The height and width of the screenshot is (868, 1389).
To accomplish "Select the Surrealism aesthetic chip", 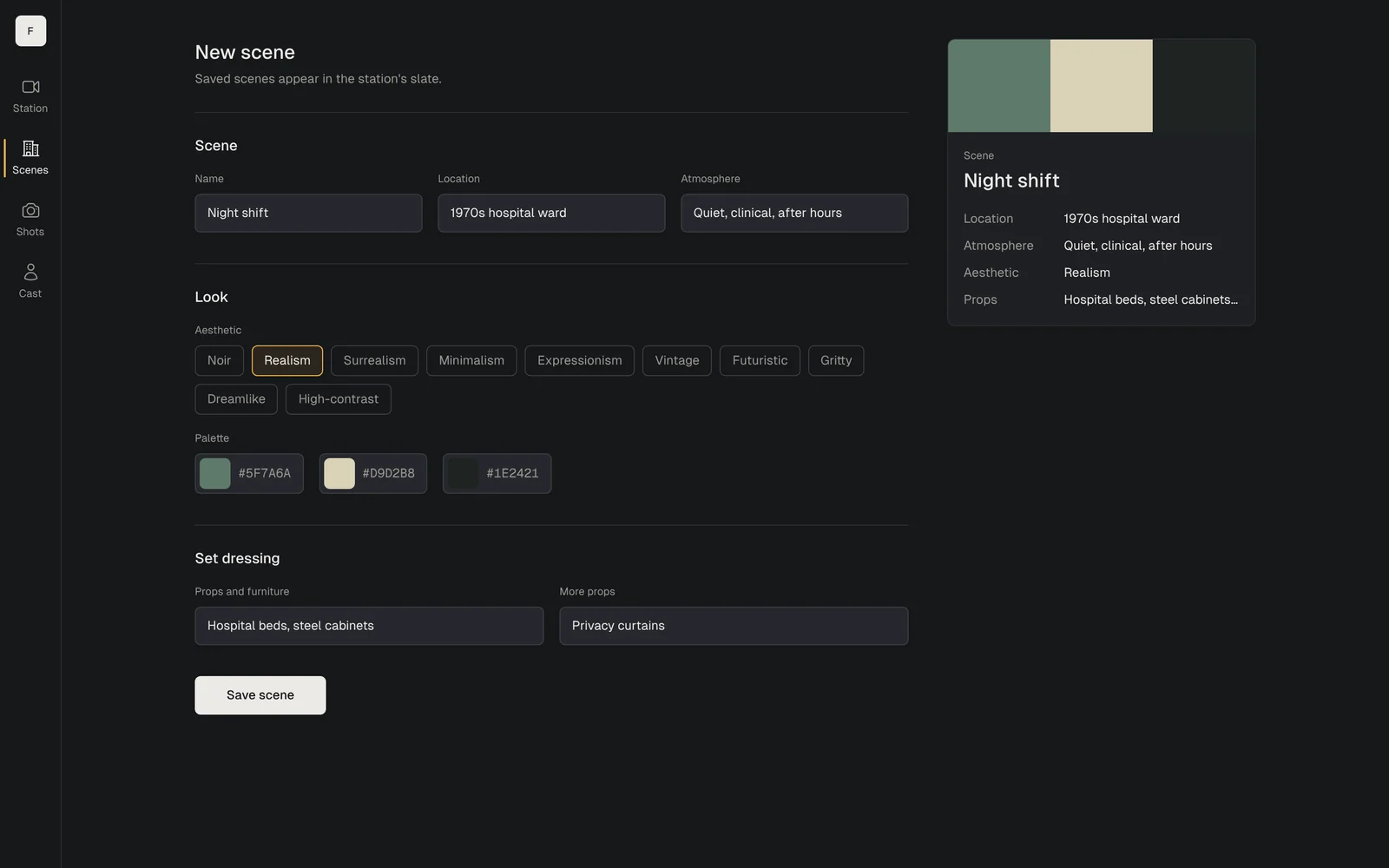I will coord(374,360).
